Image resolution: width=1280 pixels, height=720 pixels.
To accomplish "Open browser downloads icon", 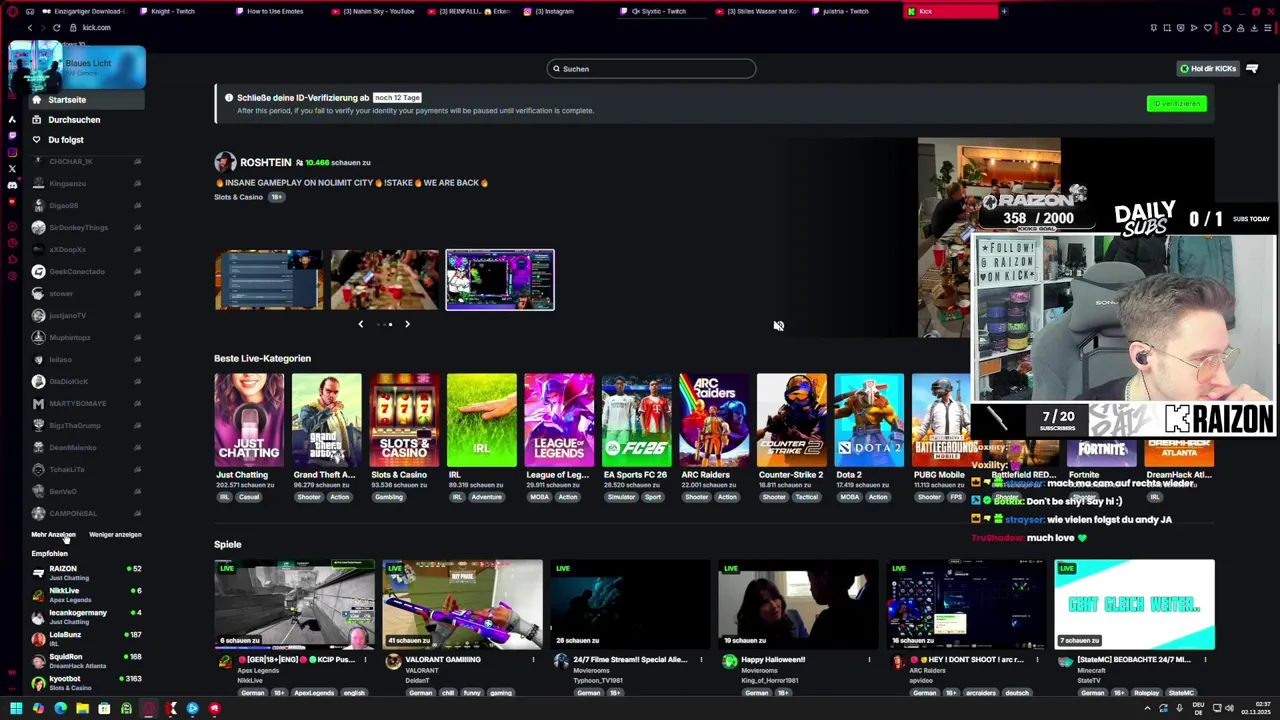I will 1254,28.
